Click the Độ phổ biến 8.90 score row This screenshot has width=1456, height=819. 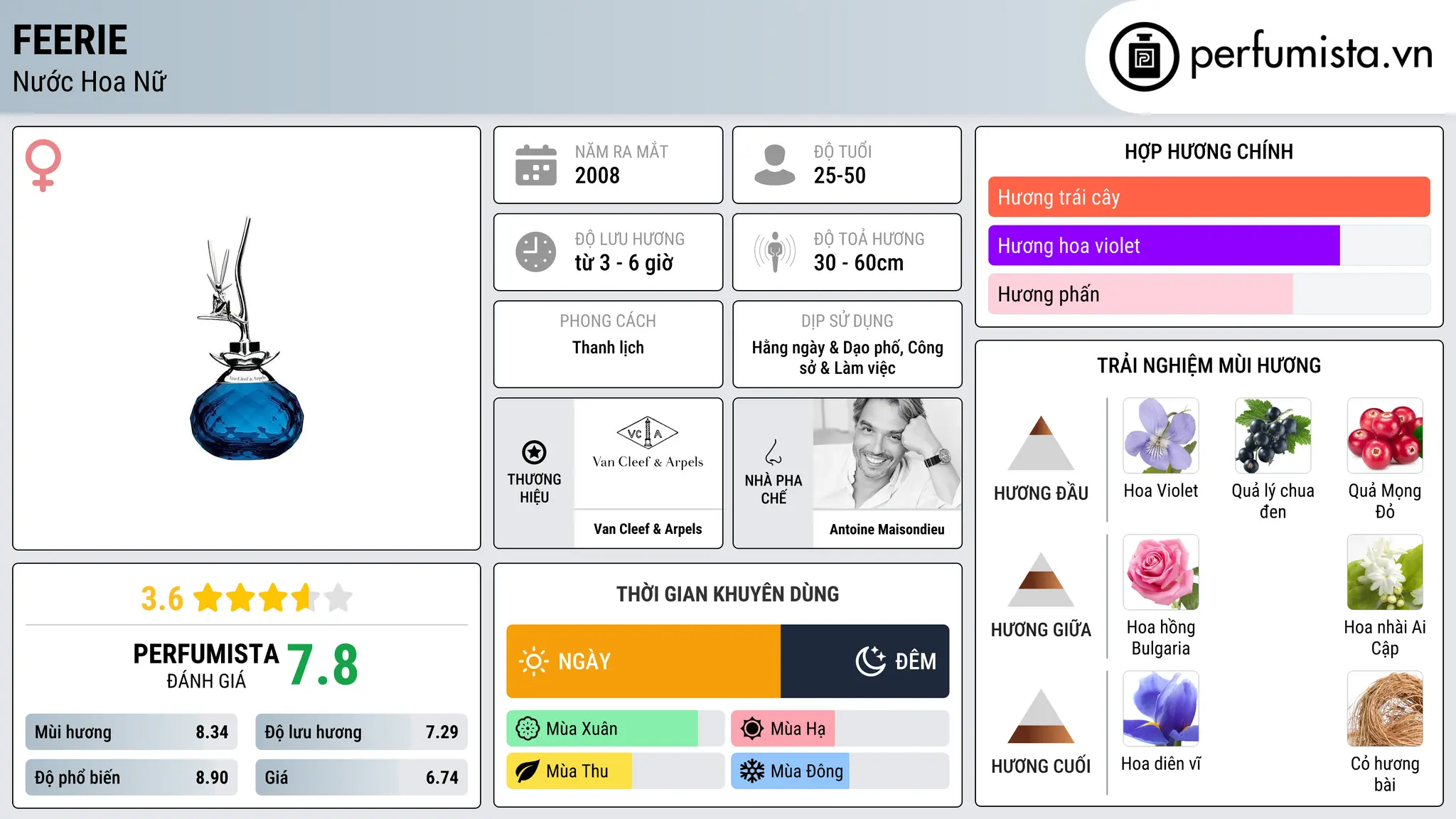132,777
